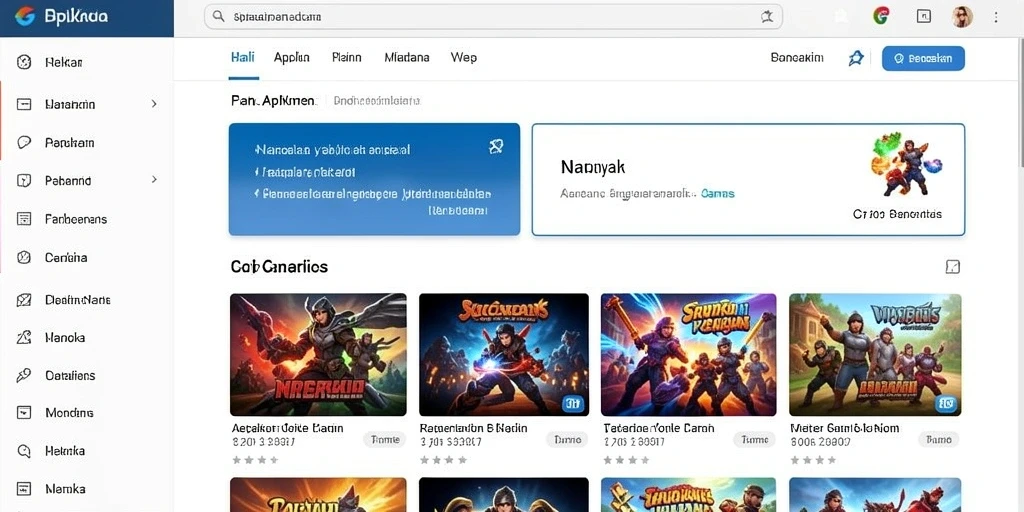Expand the Hanarain sidebar chevron
This screenshot has width=1024, height=512.
click(x=154, y=104)
